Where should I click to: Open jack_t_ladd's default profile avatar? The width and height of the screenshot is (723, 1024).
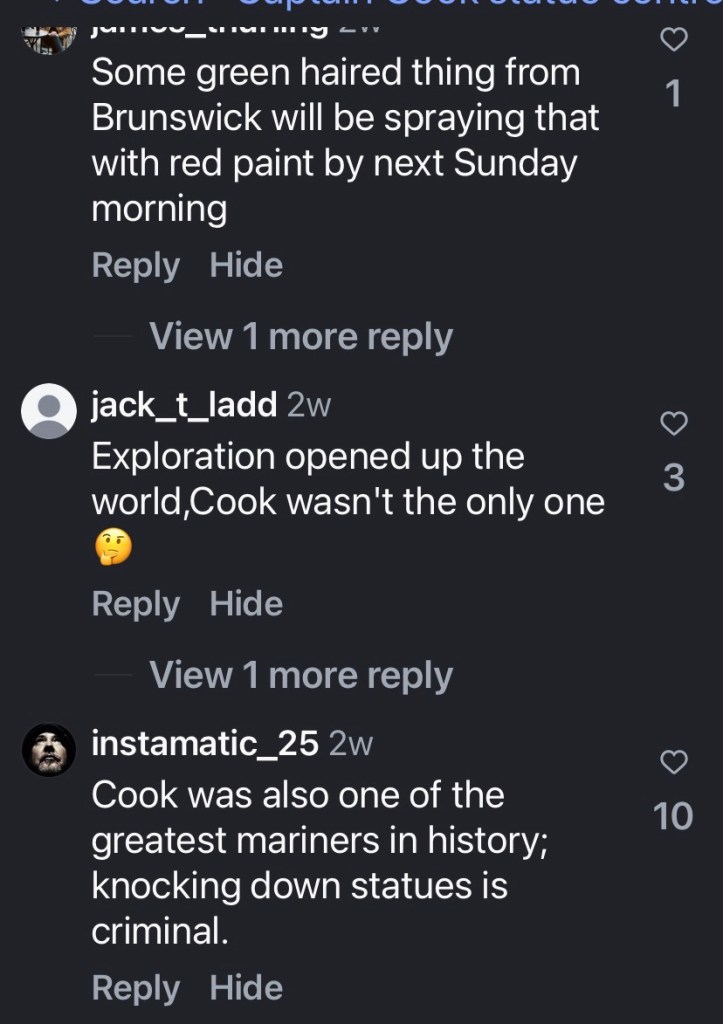[49, 411]
